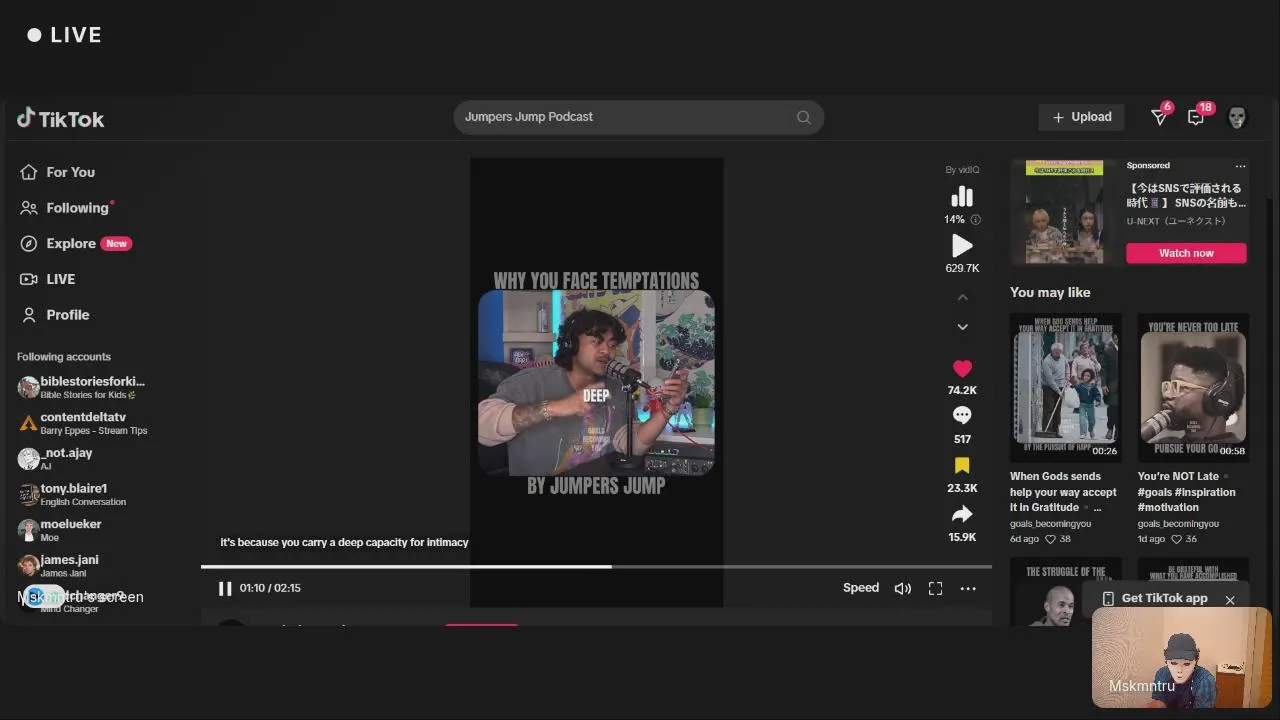
Task: Click the vidIQ bar chart stats icon
Action: [962, 196]
